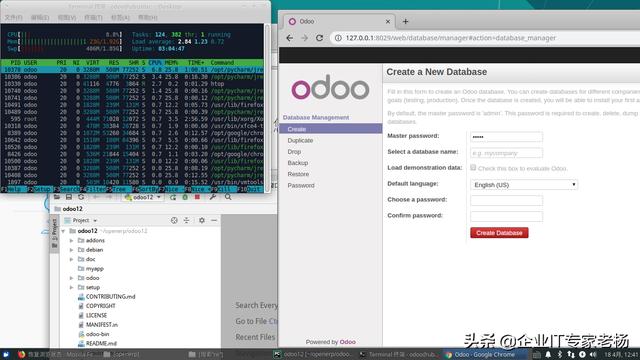Click the openerp folder taskbar item
Image resolution: width=640 pixels, height=360 pixels.
[122, 355]
